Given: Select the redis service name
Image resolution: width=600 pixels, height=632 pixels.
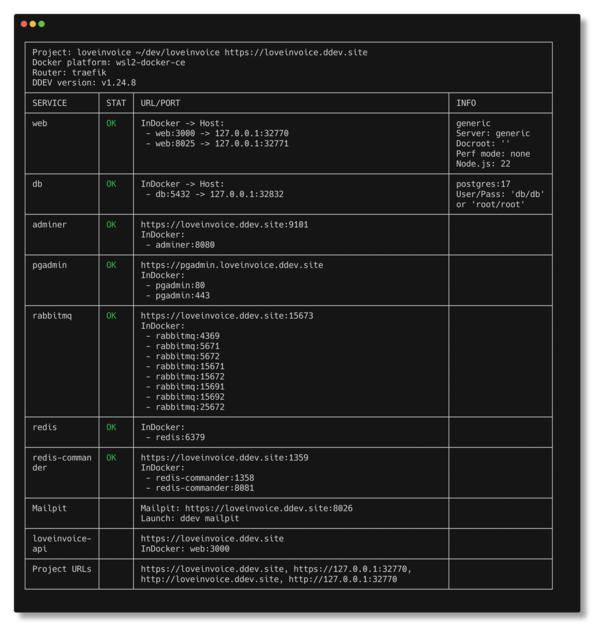Looking at the screenshot, I should (x=44, y=427).
